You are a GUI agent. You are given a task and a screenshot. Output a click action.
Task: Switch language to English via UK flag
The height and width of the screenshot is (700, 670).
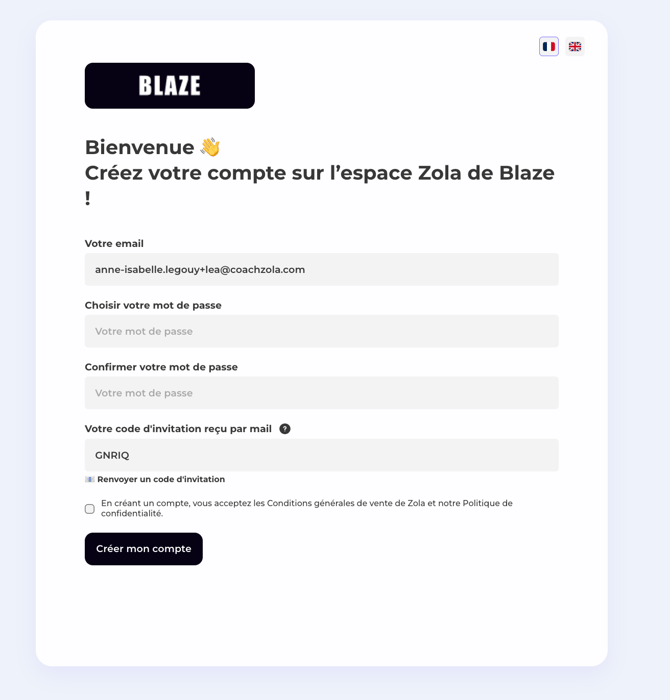tap(575, 47)
